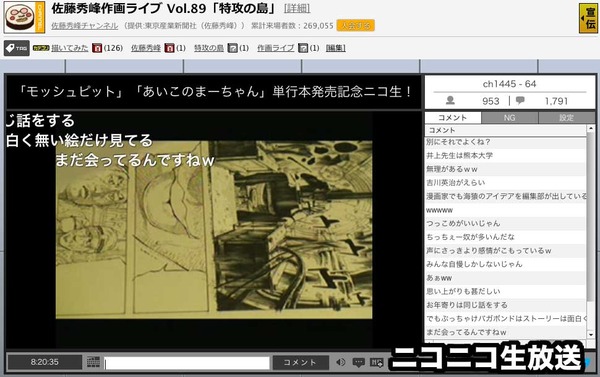This screenshot has height=377, width=600.
Task: Click the comment list scrollbar up arrow
Action: [590, 129]
